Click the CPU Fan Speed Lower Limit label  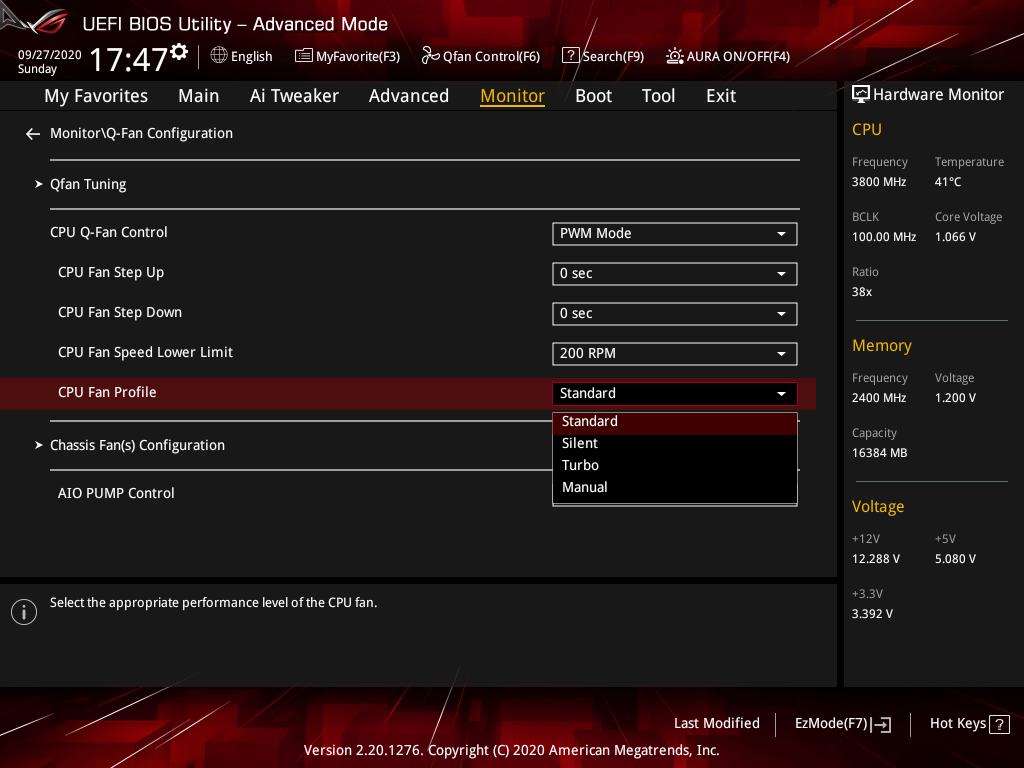[x=145, y=353]
